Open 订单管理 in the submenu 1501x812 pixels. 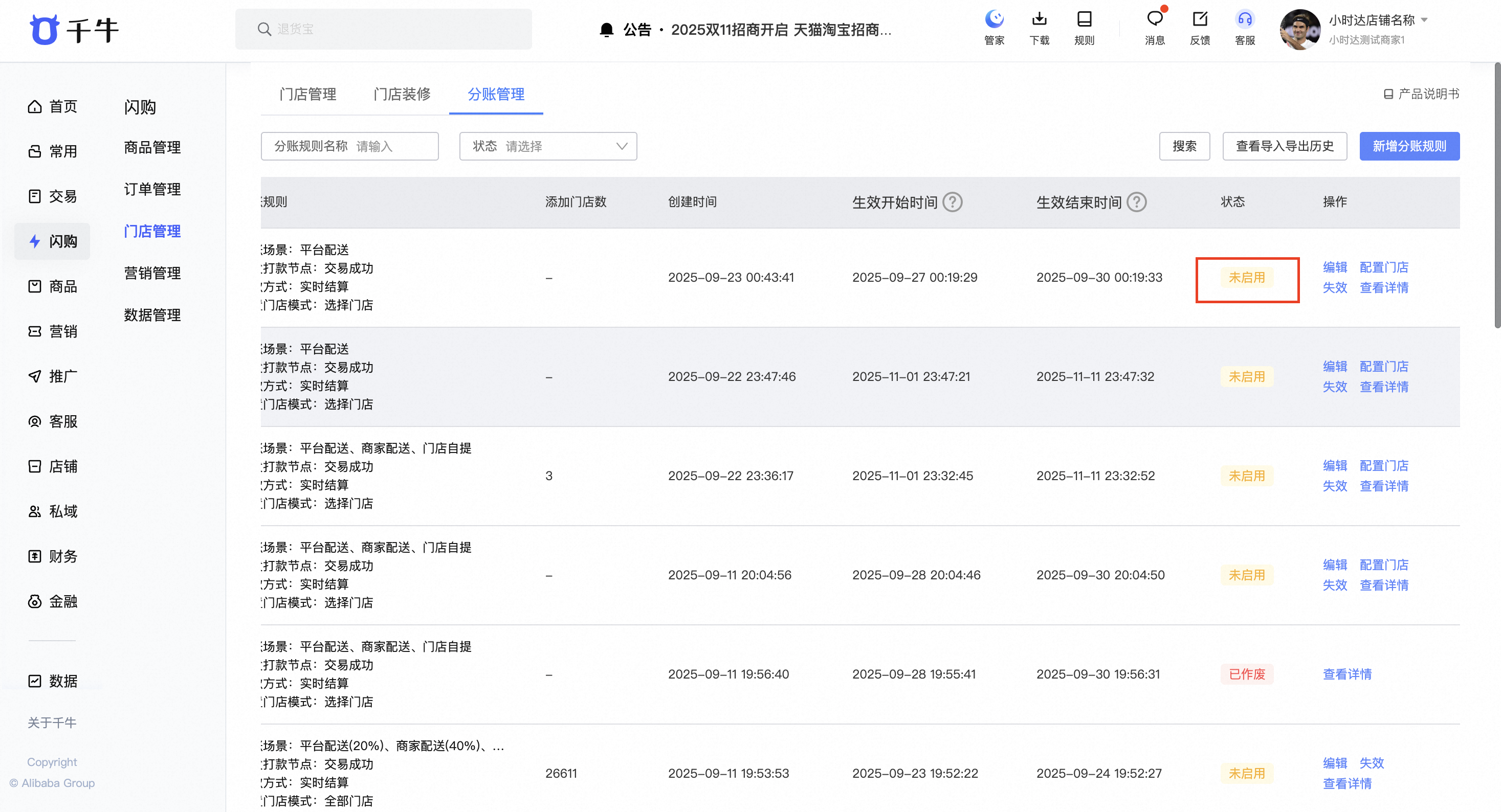(152, 189)
